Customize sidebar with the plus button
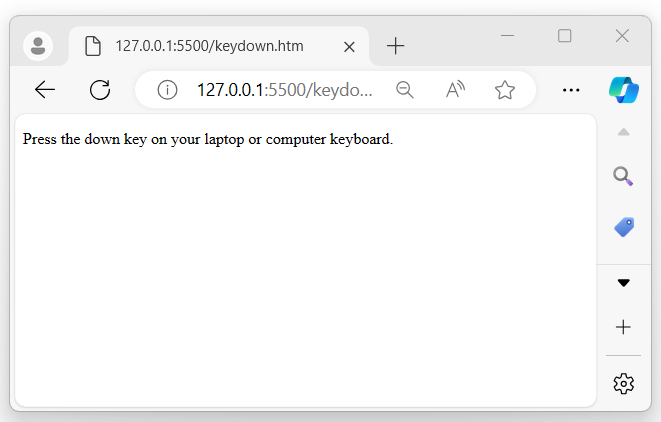Image resolution: width=661 pixels, height=422 pixels. [624, 327]
